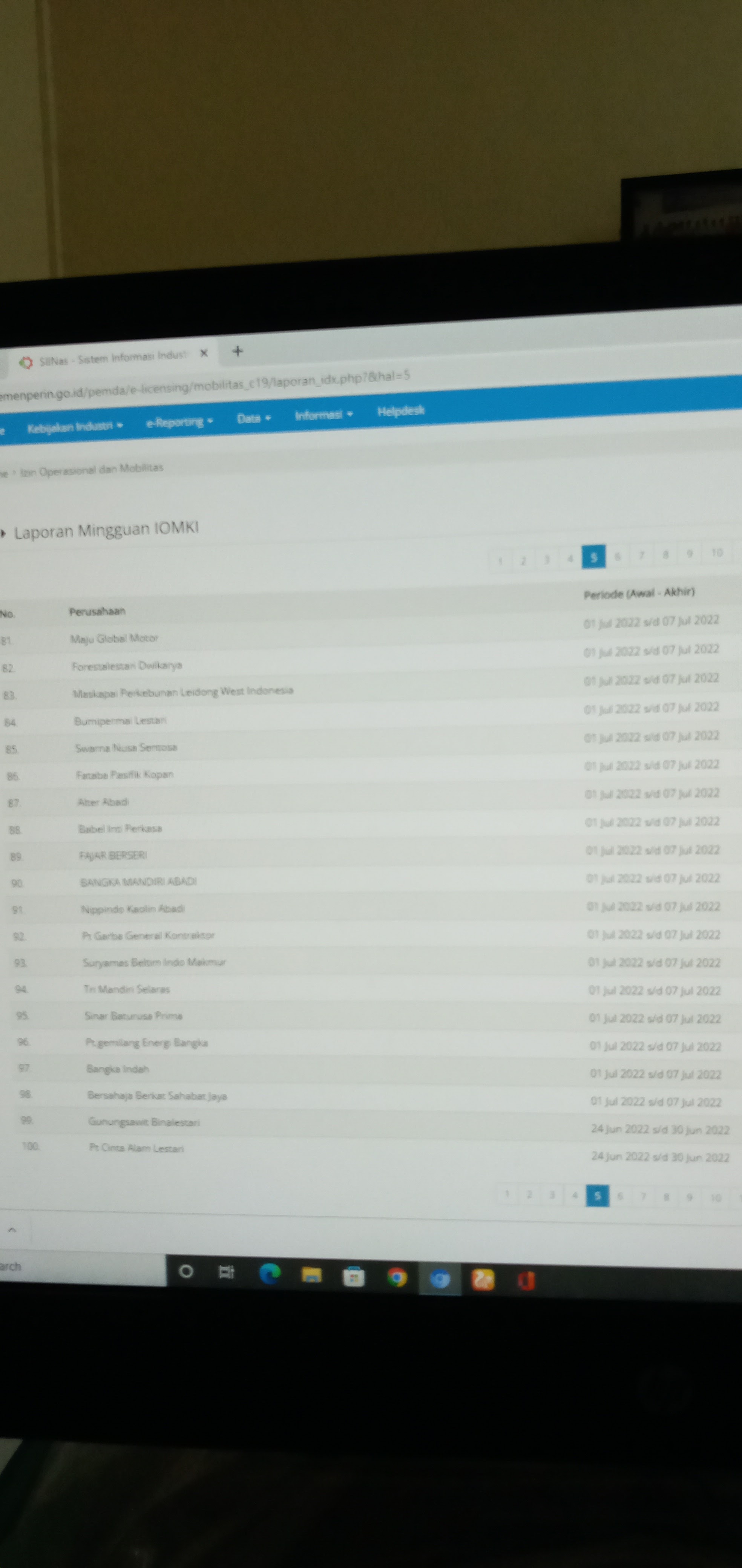Open the red Office icon in taskbar
The image size is (742, 1568).
pos(526,1281)
